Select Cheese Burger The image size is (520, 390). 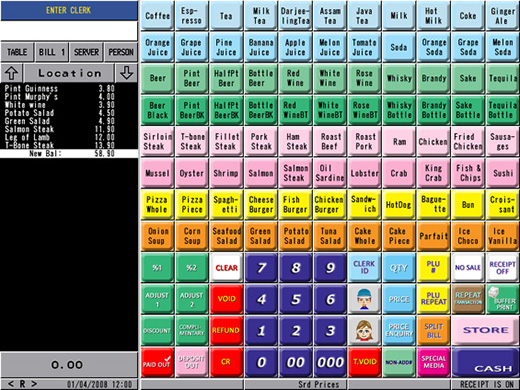[x=261, y=204]
